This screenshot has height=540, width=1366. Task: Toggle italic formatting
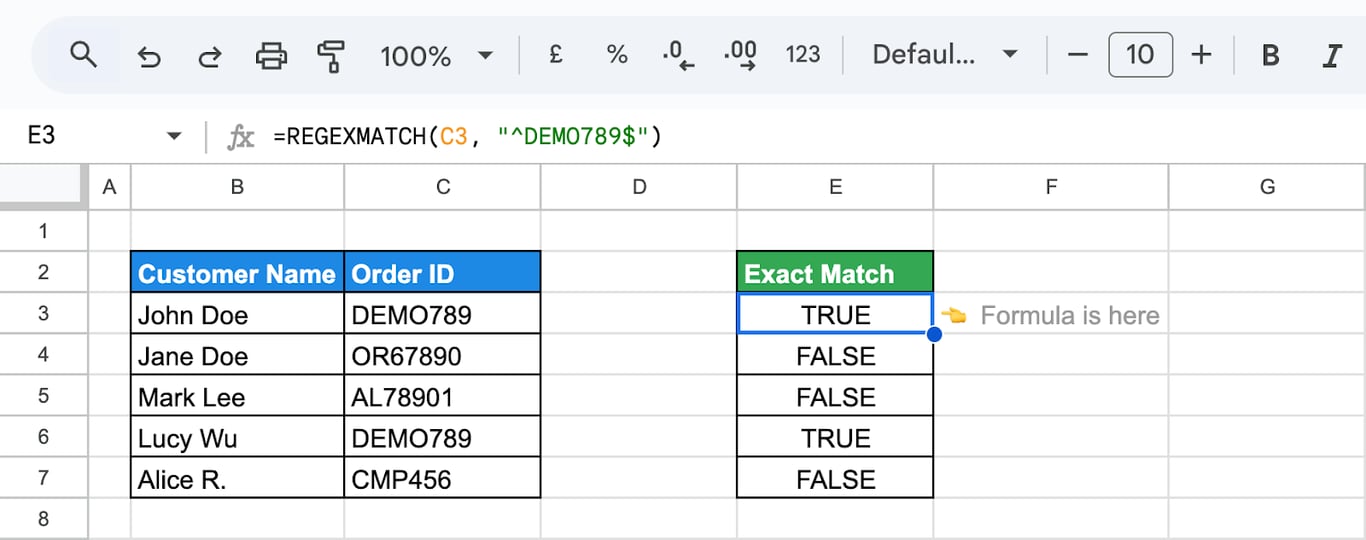coord(1331,55)
